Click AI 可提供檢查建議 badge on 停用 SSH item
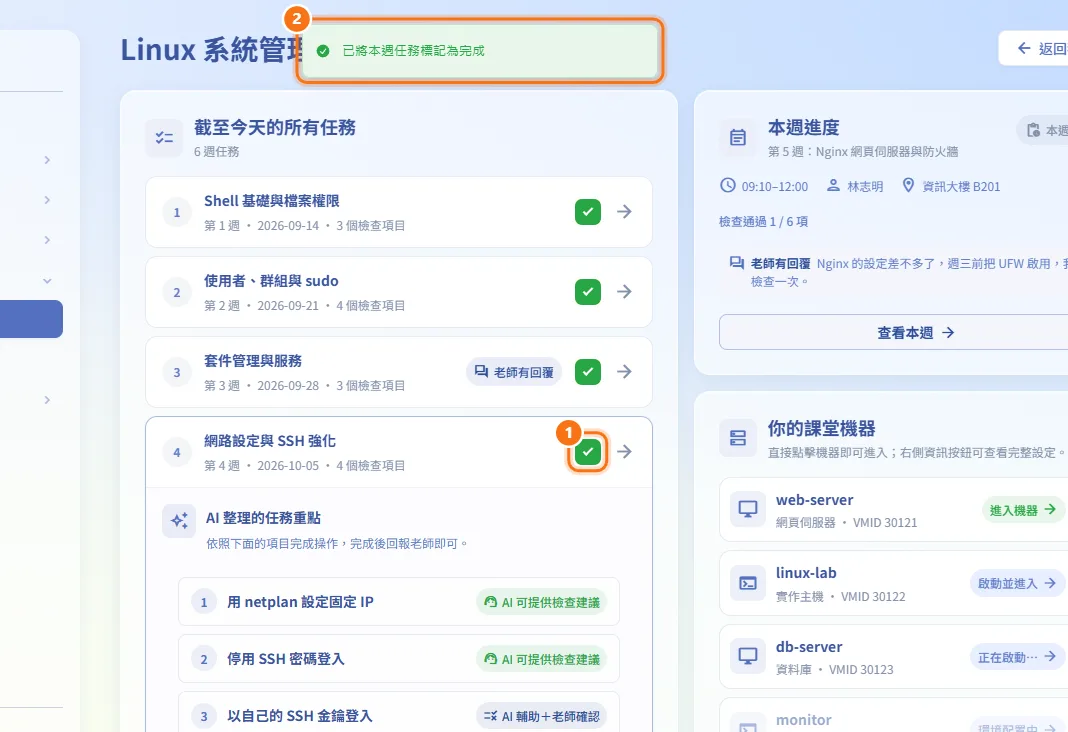This screenshot has width=1068, height=732. 541,659
